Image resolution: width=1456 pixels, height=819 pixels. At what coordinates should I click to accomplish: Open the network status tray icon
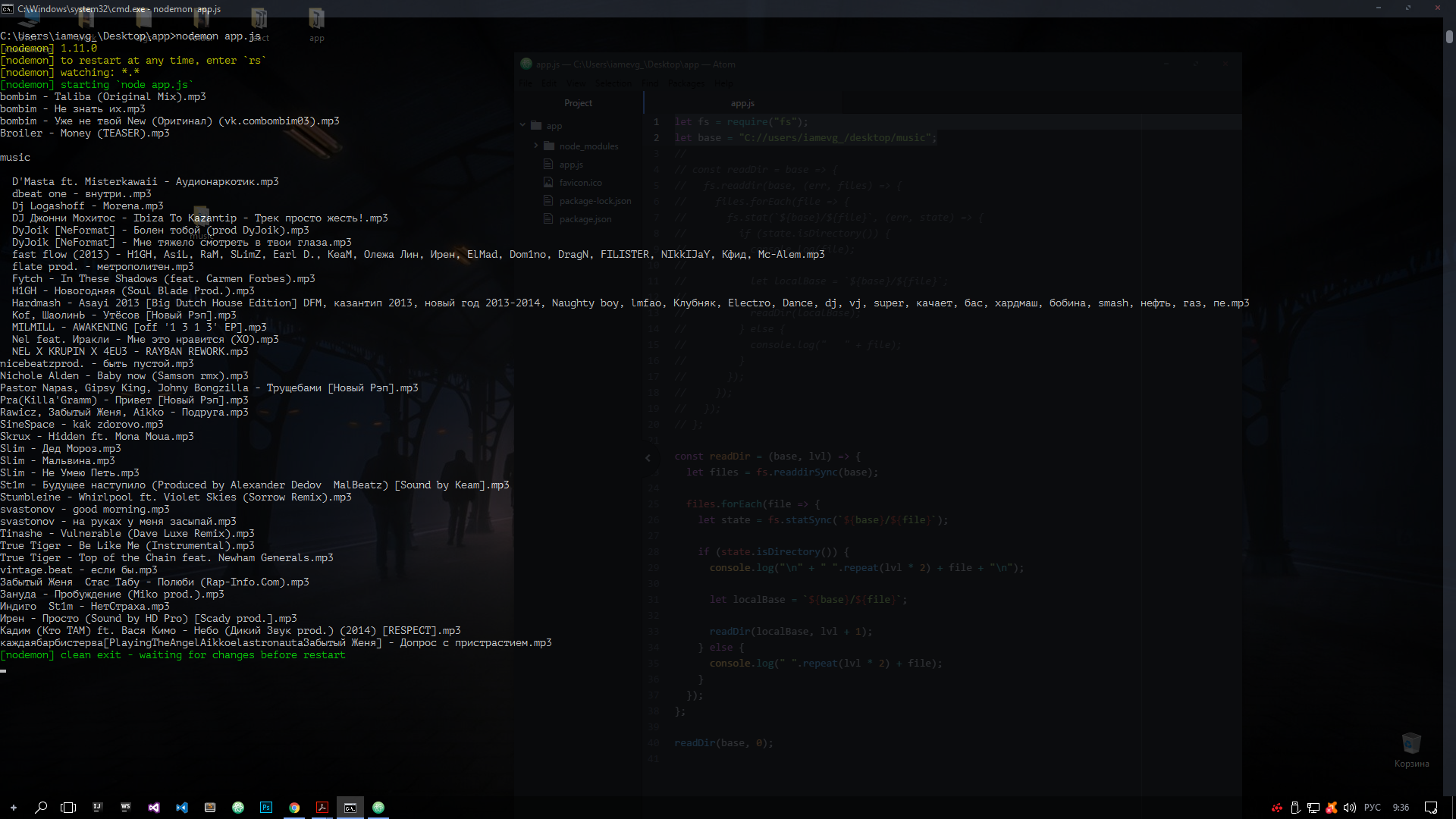pyautogui.click(x=1313, y=808)
